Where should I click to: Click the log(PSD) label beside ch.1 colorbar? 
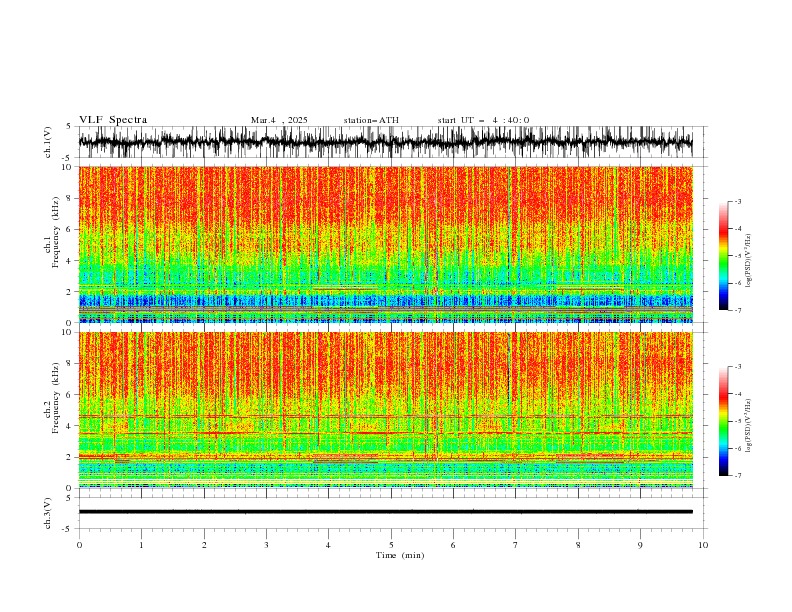pos(748,261)
